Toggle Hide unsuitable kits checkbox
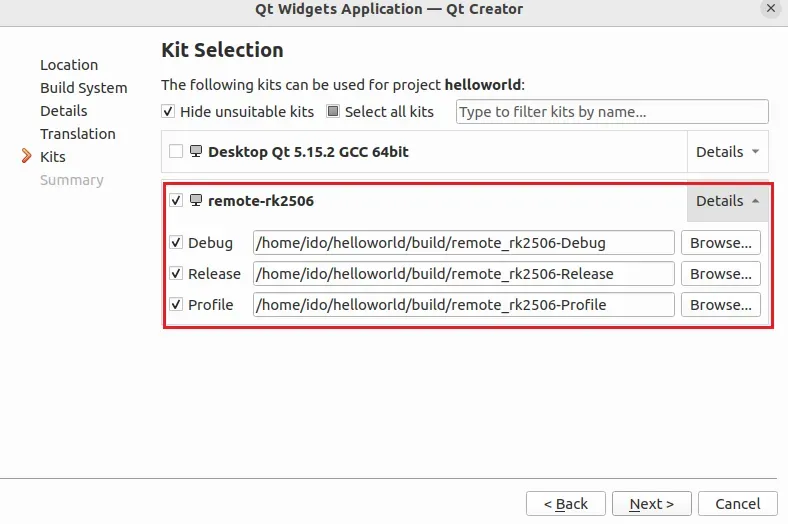Viewport: 788px width, 524px height. [168, 111]
